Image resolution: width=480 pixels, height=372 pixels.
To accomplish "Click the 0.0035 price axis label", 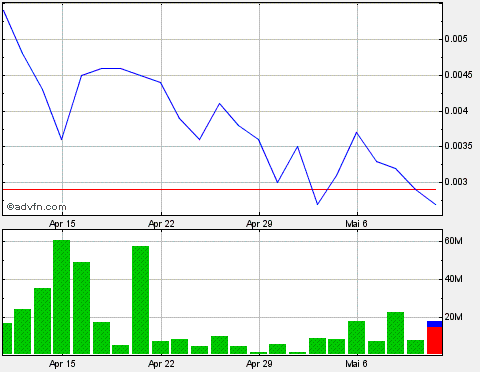I will (x=458, y=146).
